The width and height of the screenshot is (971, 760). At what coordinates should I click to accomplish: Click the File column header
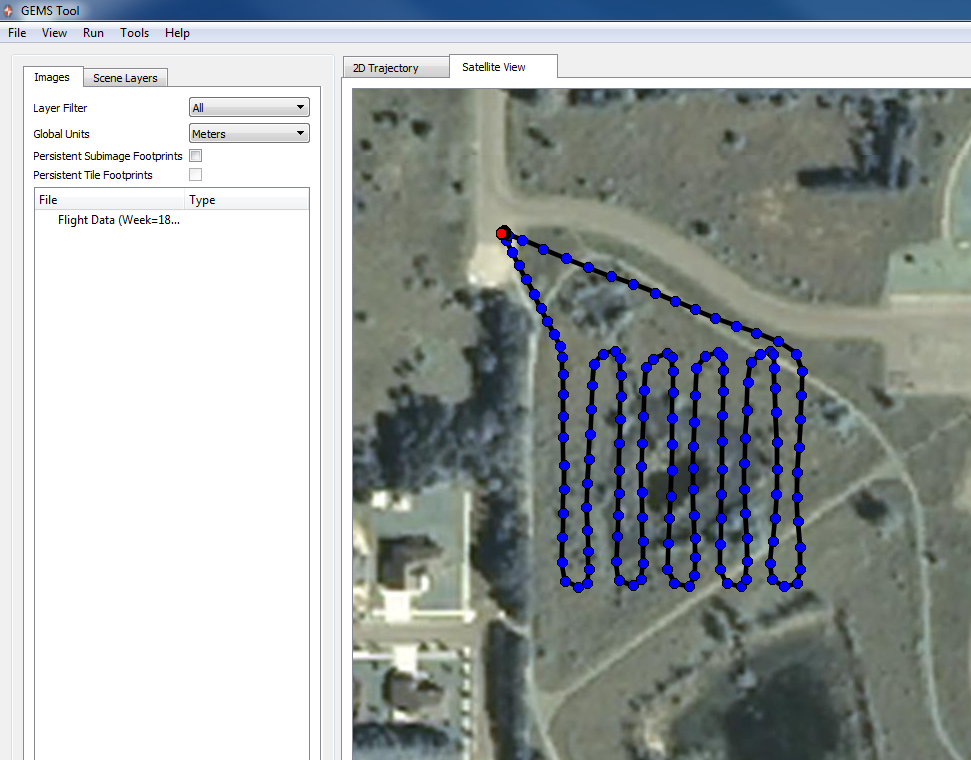point(47,199)
